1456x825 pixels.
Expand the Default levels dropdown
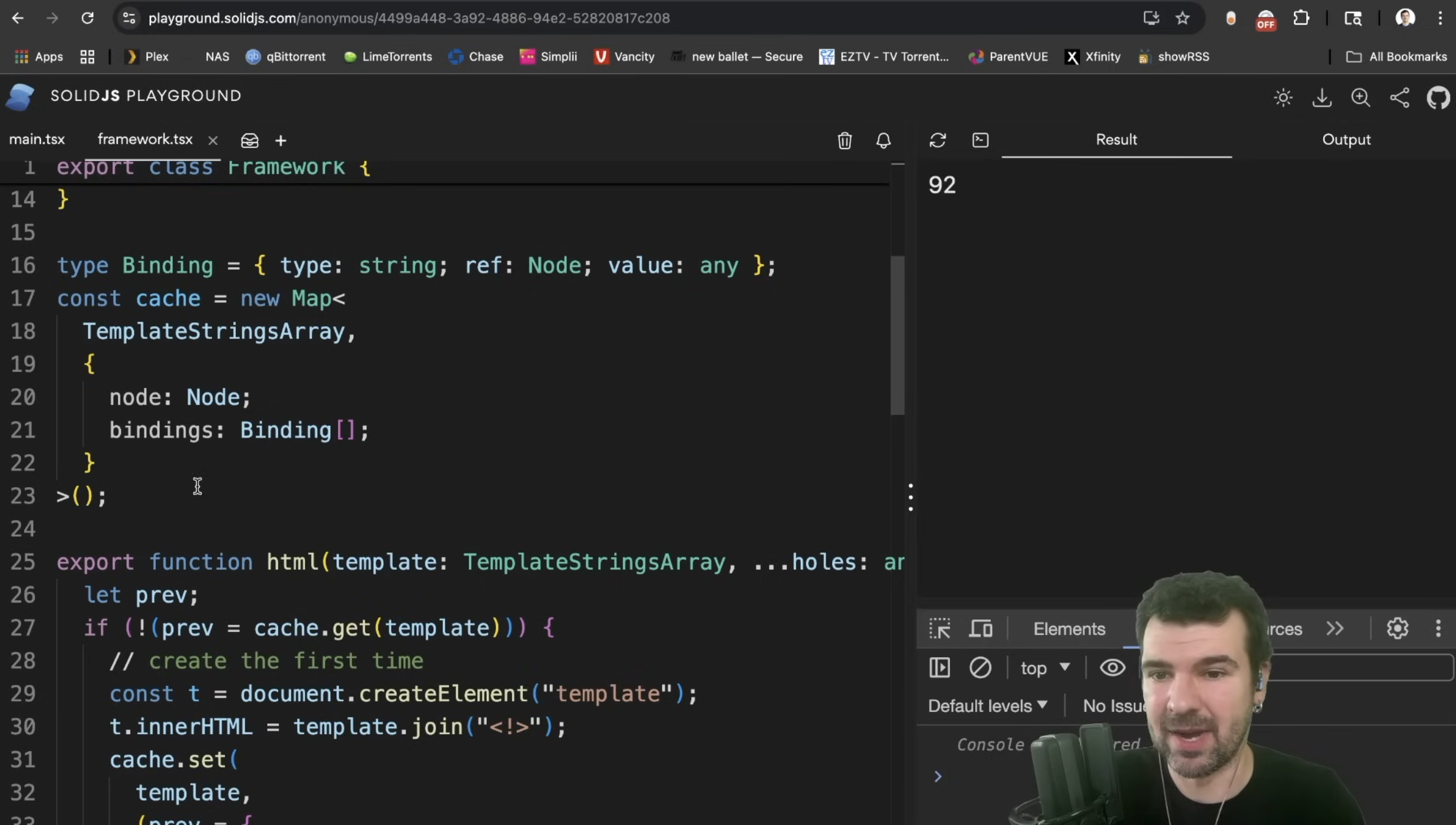(987, 705)
